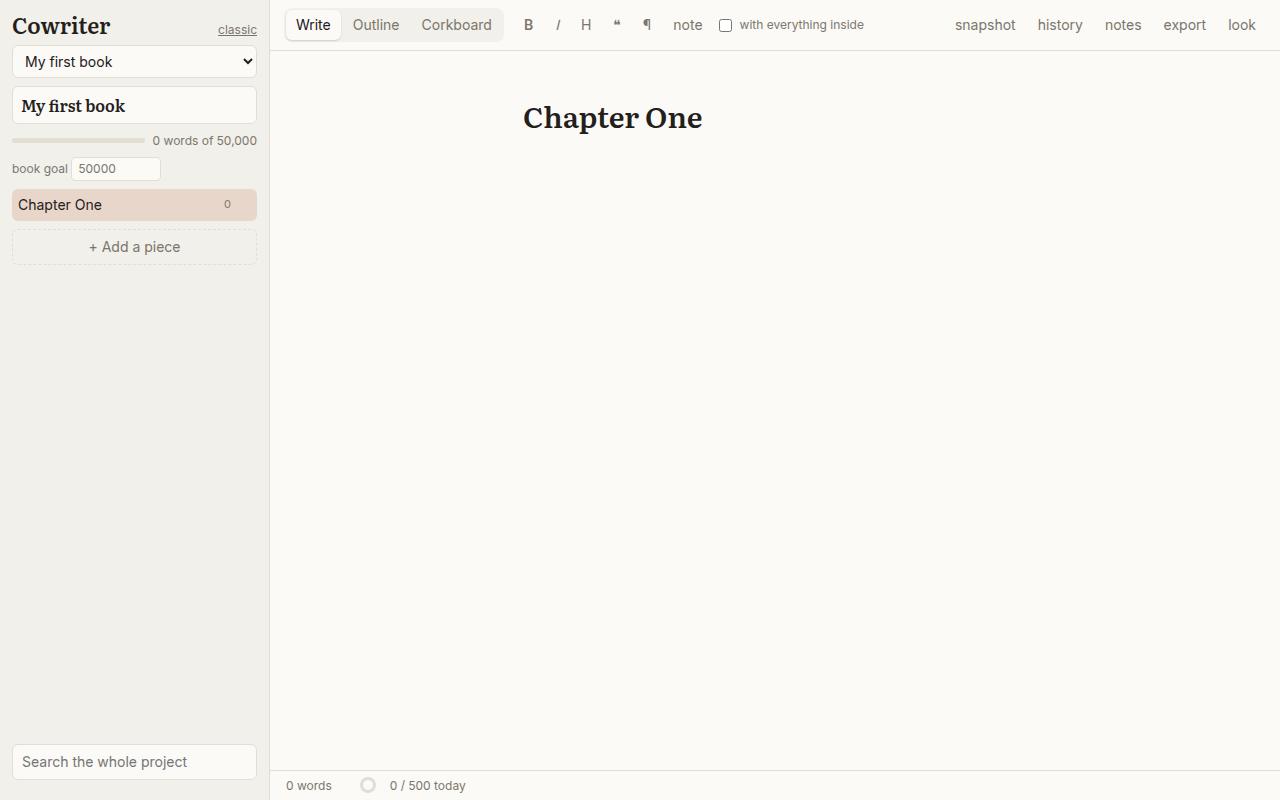Click the "0 words of 50,000" progress text

click(x=205, y=141)
